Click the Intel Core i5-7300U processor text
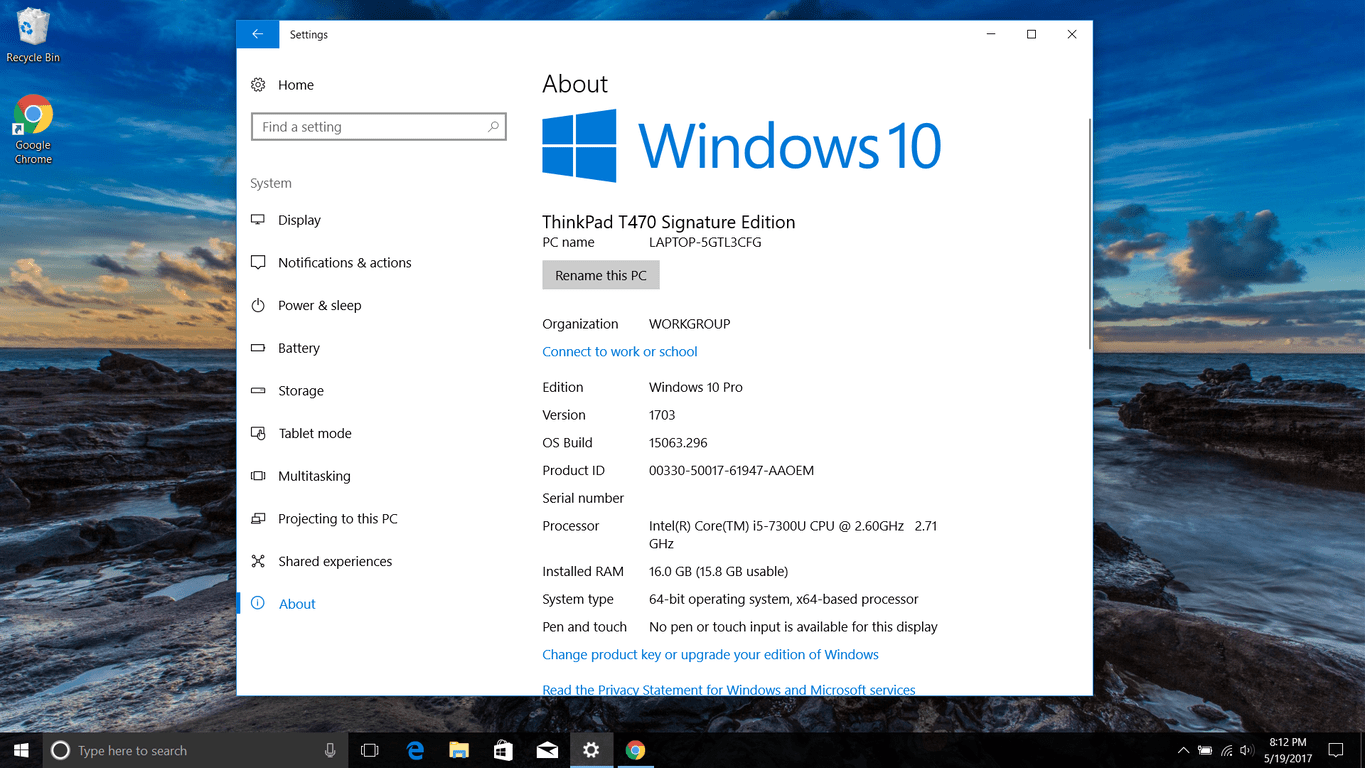 (x=793, y=534)
